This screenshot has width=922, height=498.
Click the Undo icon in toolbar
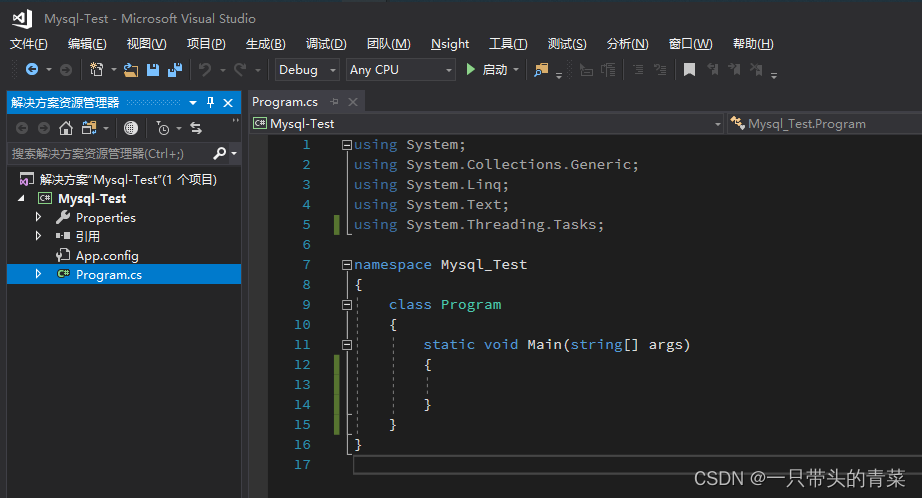tap(205, 70)
